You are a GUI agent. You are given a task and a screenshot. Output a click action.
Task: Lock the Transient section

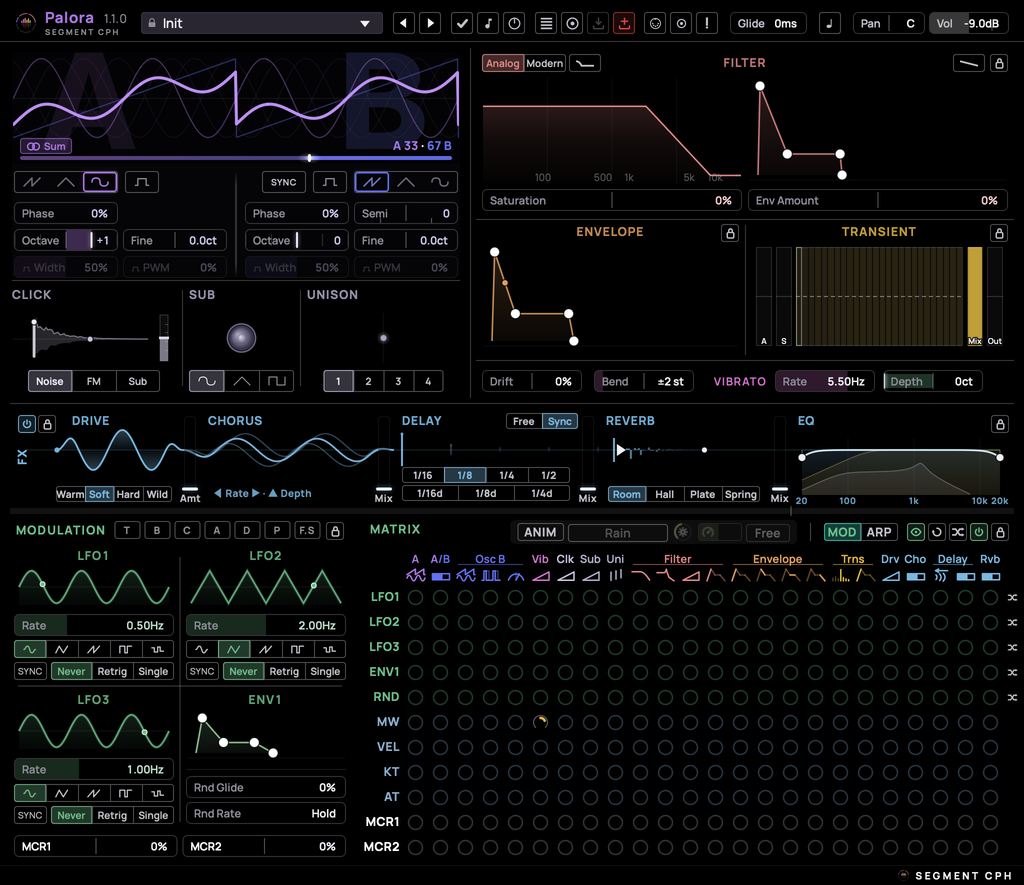(999, 233)
